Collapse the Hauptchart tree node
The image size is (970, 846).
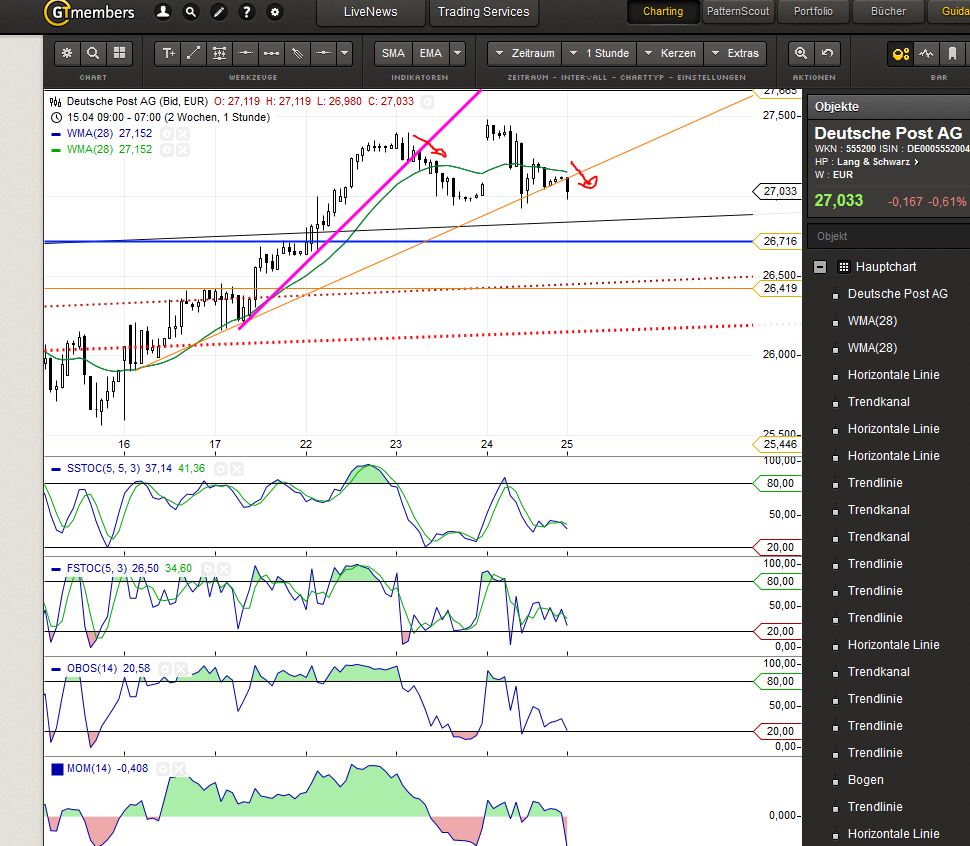pyautogui.click(x=820, y=267)
